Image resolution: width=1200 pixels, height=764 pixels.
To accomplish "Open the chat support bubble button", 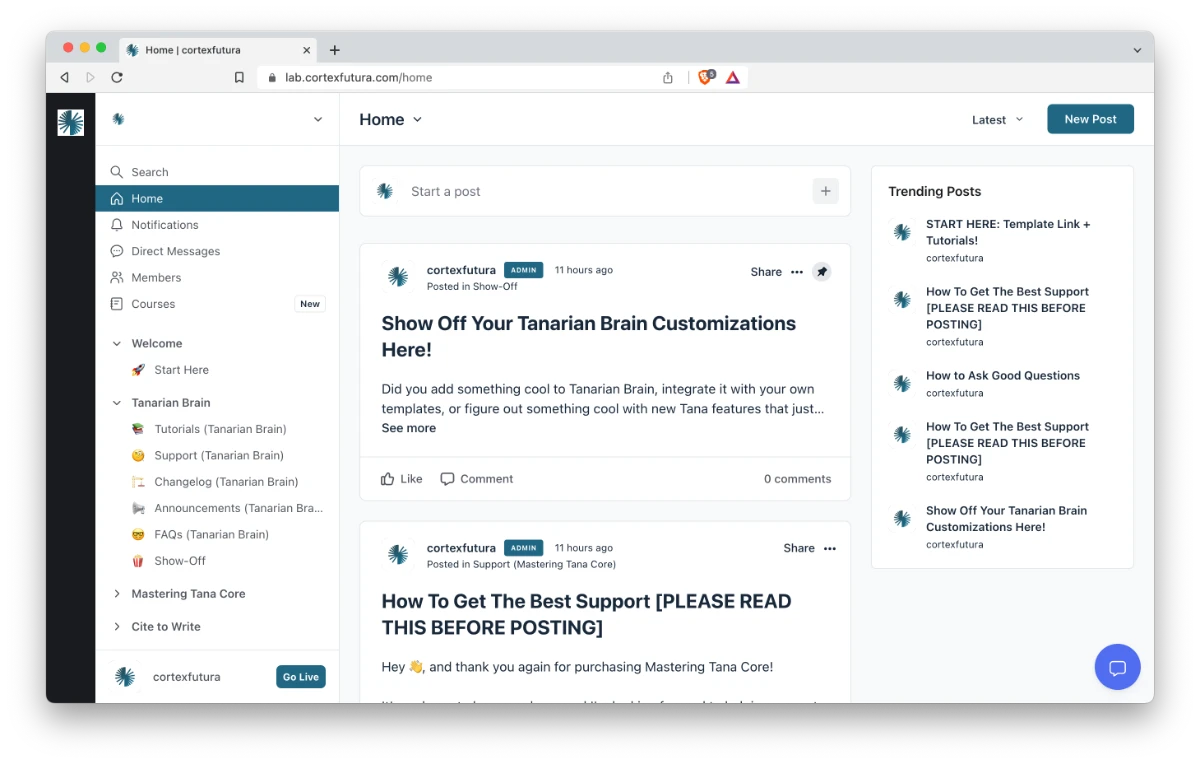I will (1118, 667).
